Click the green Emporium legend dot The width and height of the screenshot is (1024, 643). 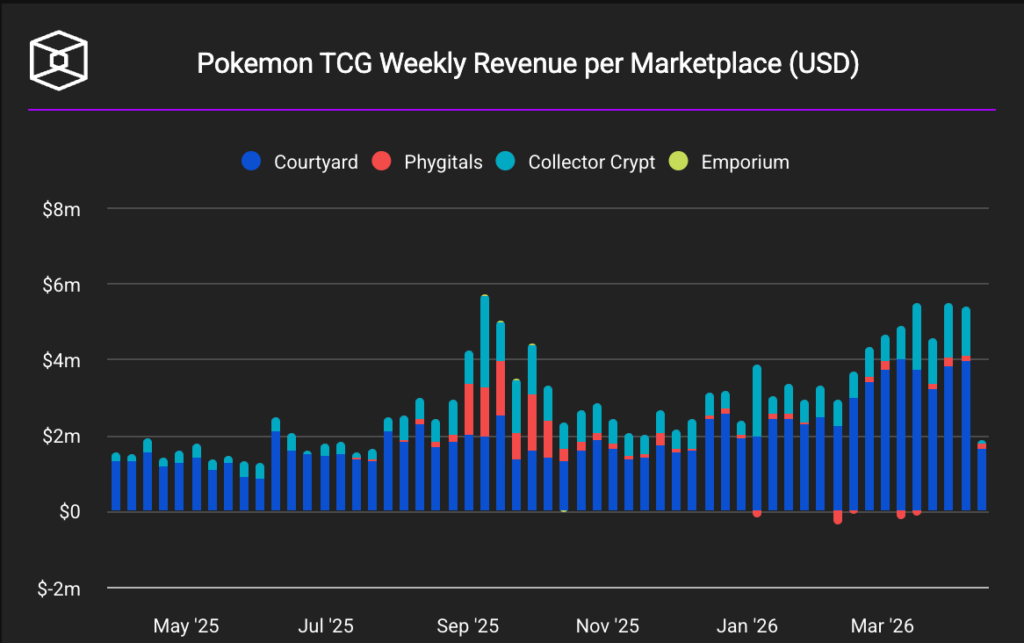pos(679,162)
